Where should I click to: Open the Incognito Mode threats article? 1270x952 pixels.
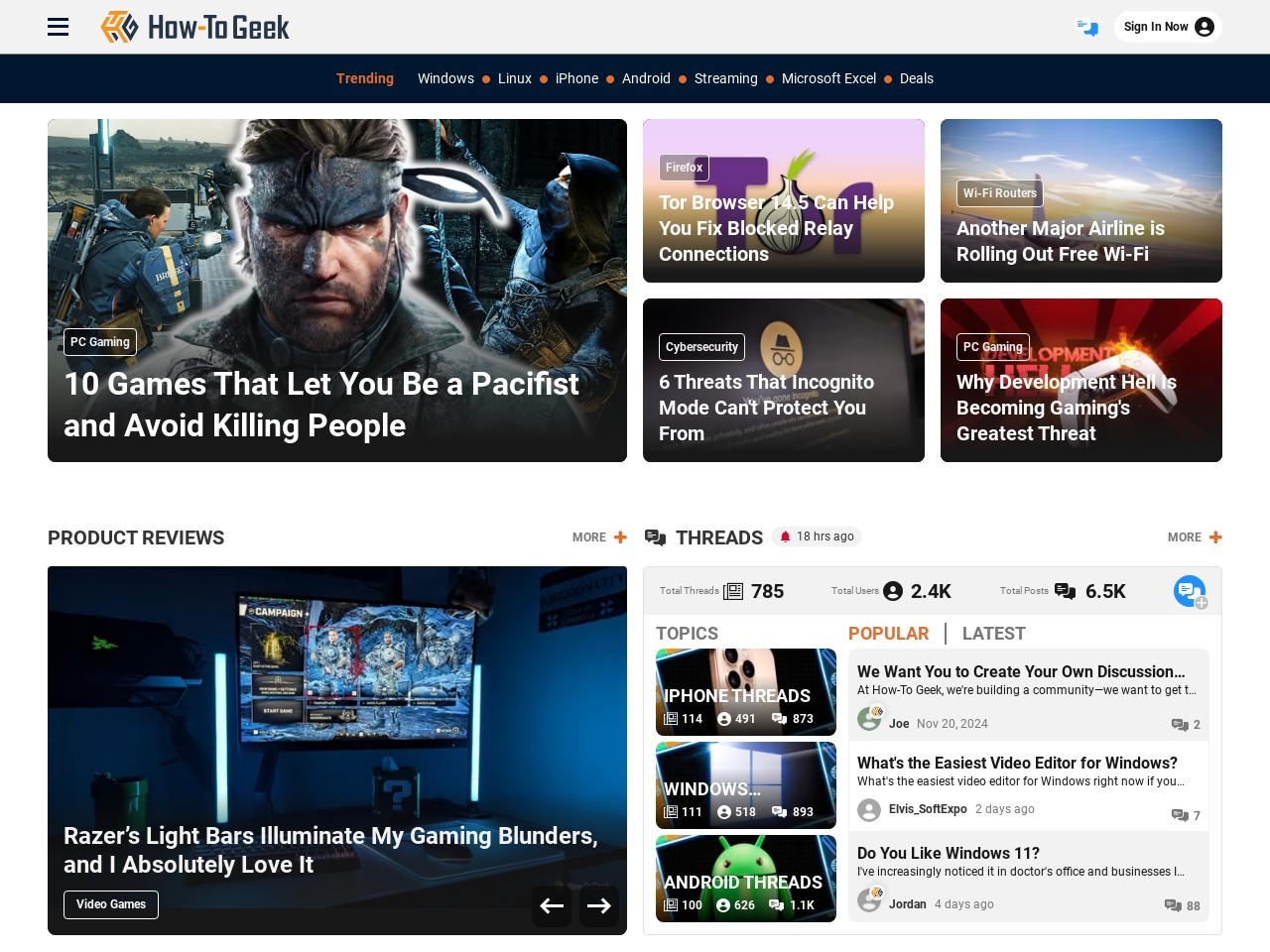tap(767, 408)
